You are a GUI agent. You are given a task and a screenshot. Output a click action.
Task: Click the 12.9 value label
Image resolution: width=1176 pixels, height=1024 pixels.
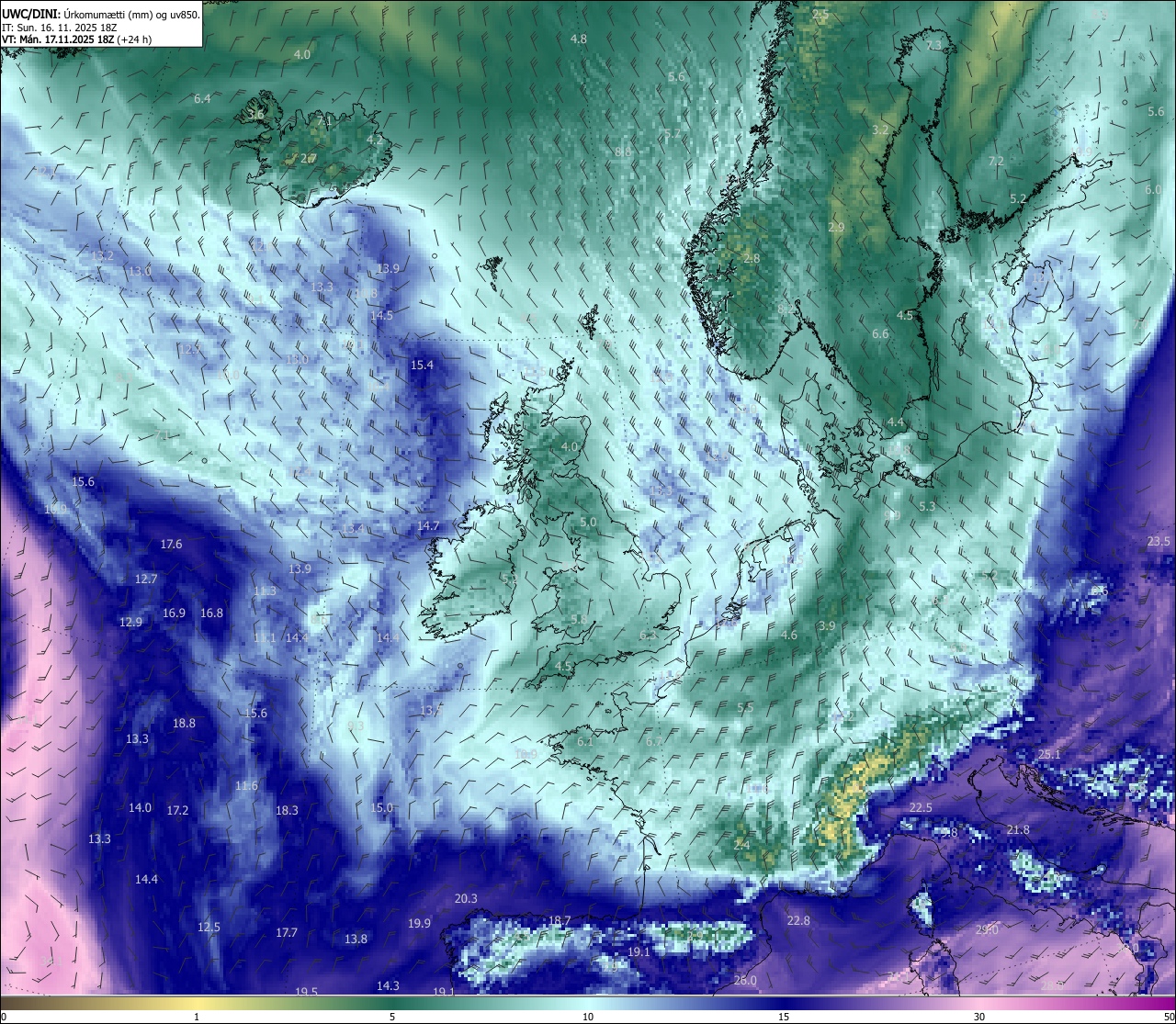(x=130, y=622)
